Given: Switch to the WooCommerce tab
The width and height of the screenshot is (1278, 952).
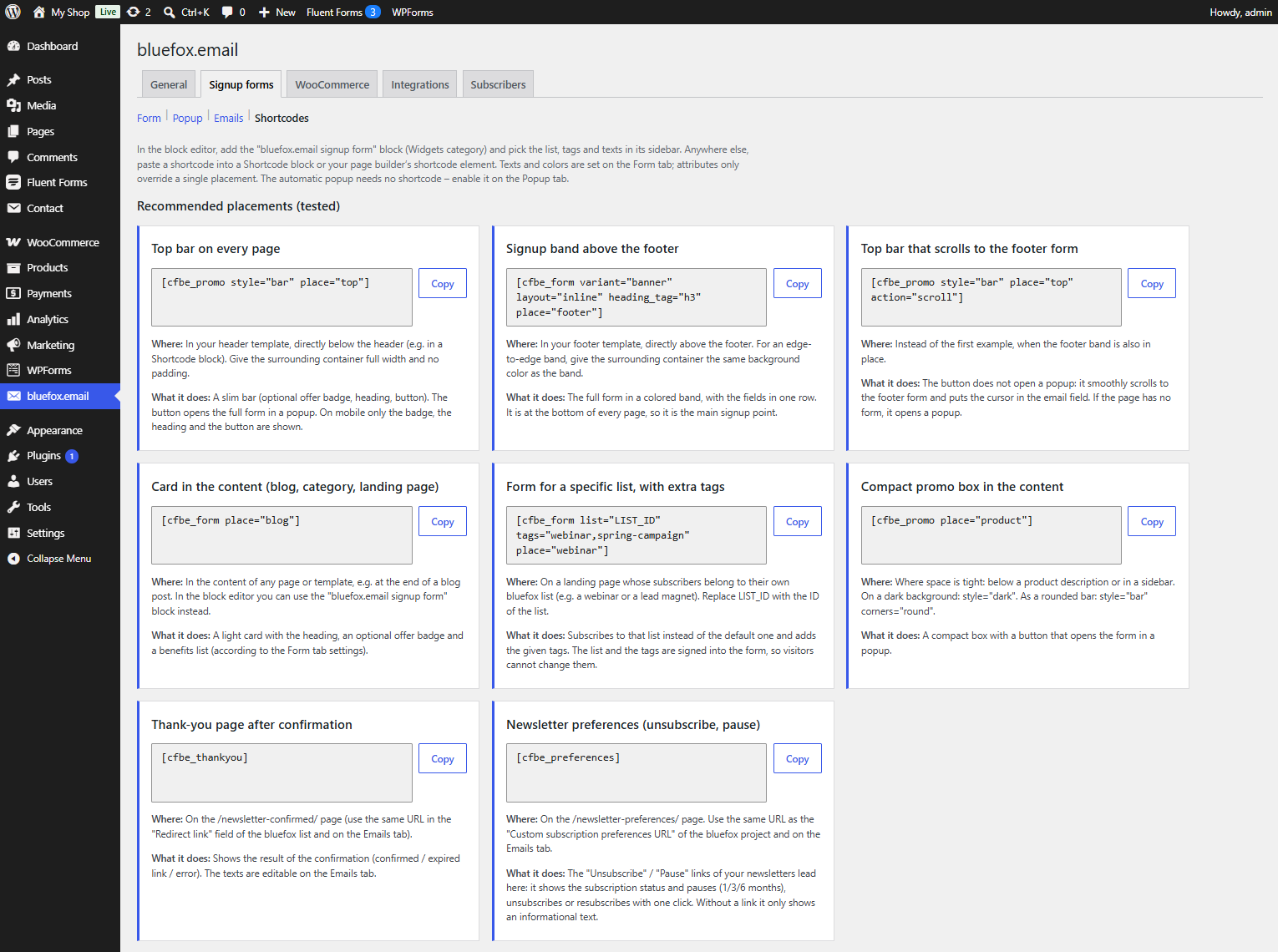Looking at the screenshot, I should click(x=332, y=84).
